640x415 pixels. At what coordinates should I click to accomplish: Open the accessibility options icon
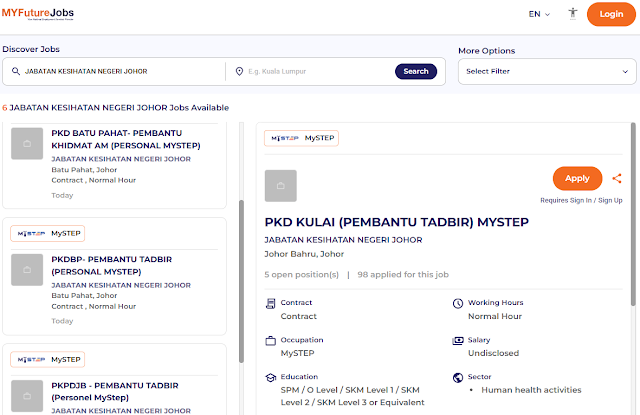pyautogui.click(x=573, y=14)
